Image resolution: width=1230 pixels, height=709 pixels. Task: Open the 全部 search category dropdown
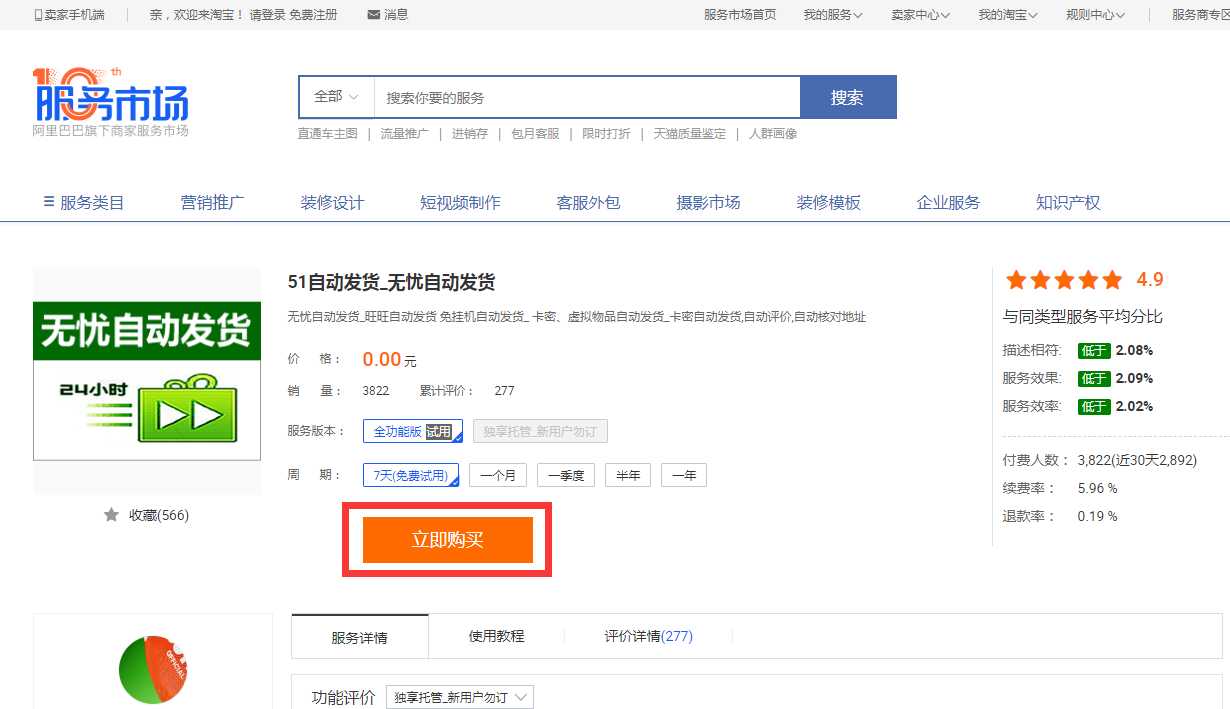(336, 97)
